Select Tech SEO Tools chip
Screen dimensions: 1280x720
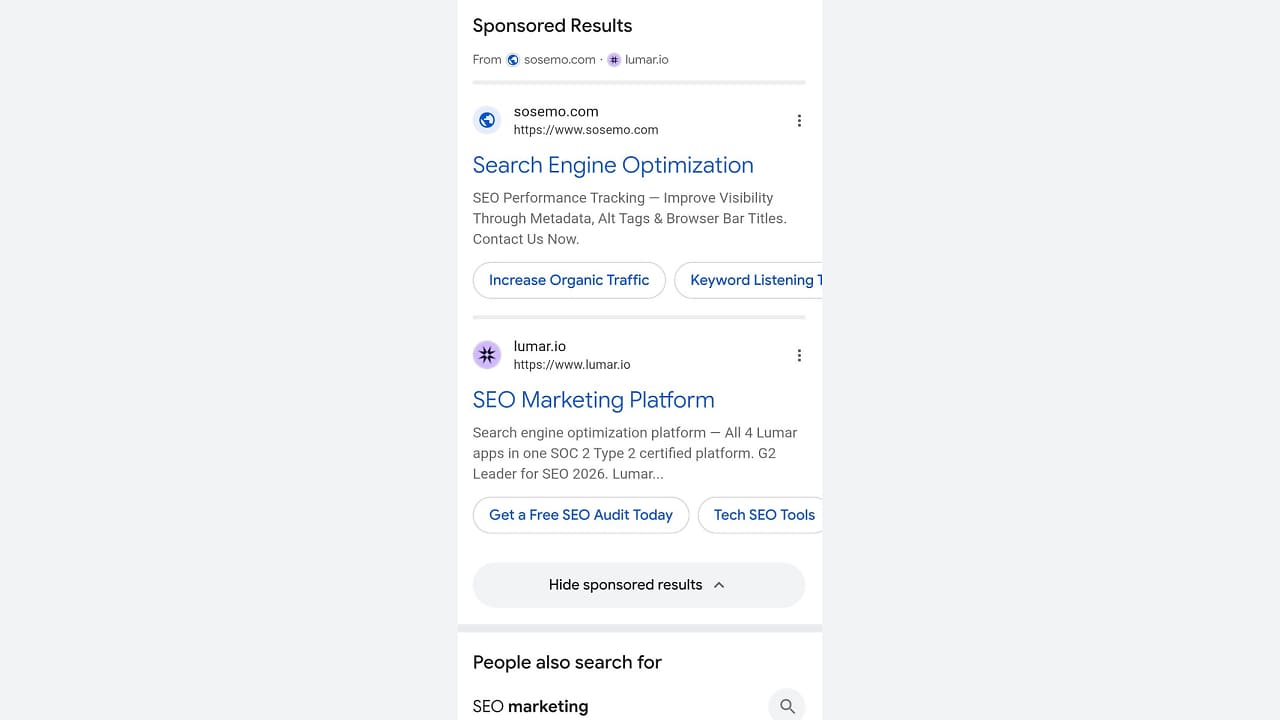760,515
